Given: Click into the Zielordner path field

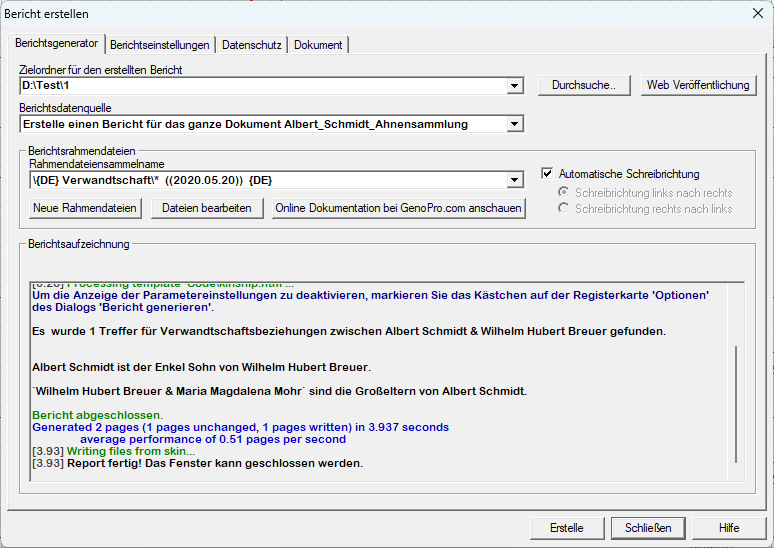Looking at the screenshot, I should coord(260,87).
